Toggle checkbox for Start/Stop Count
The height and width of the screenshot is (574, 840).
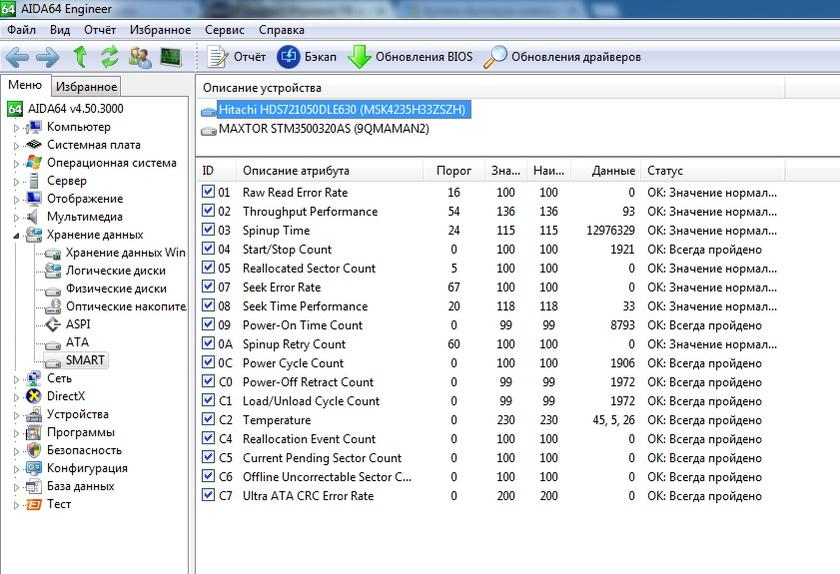(208, 249)
